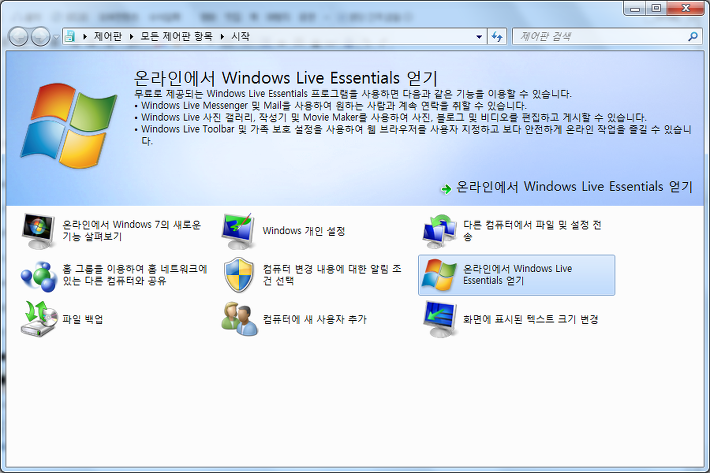Click the control panel icon in the address bar
This screenshot has height=473, width=710.
(70, 36)
